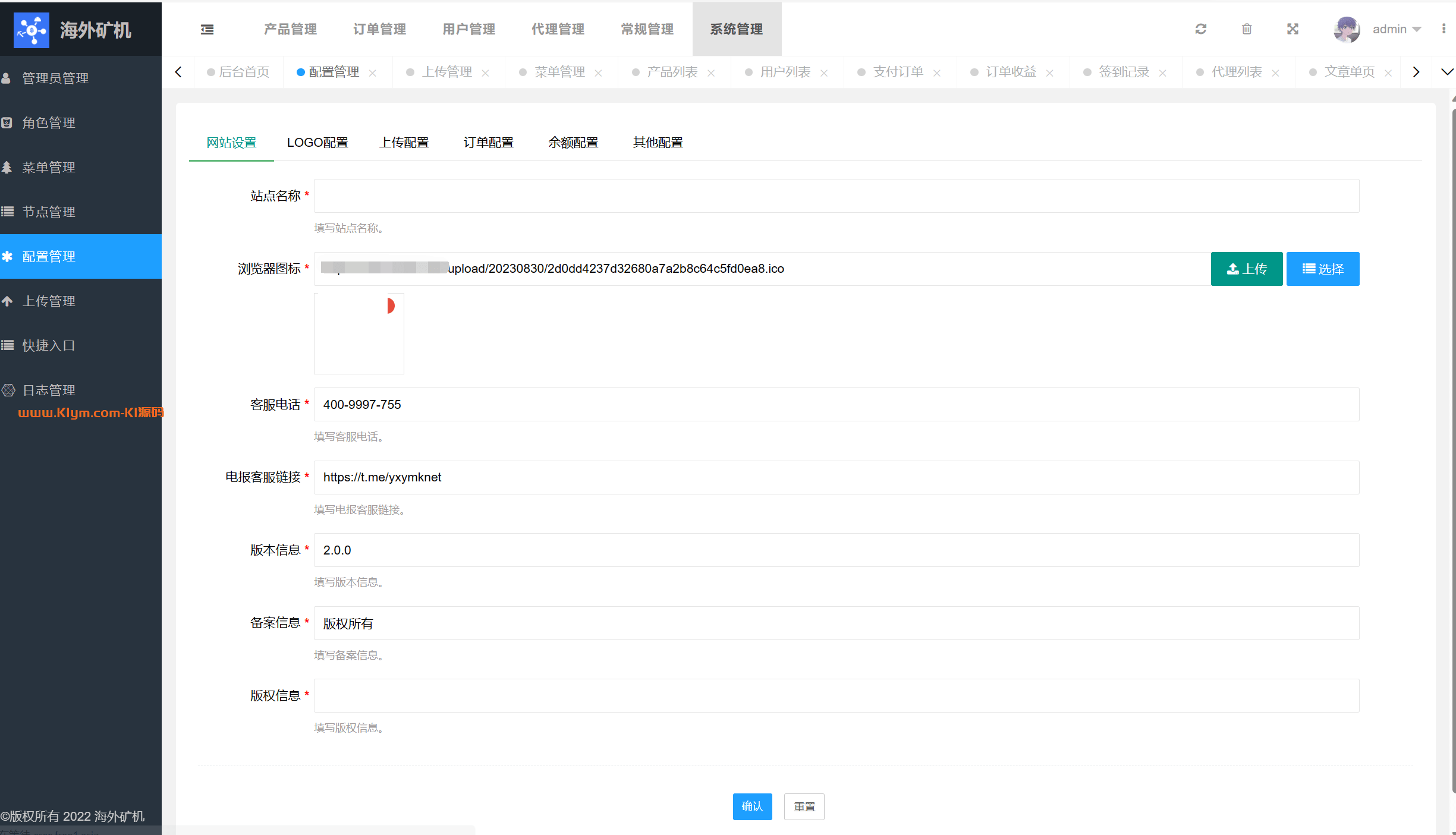Image resolution: width=1456 pixels, height=835 pixels.
Task: Toggle fullscreen mode icon
Action: pos(1293,29)
